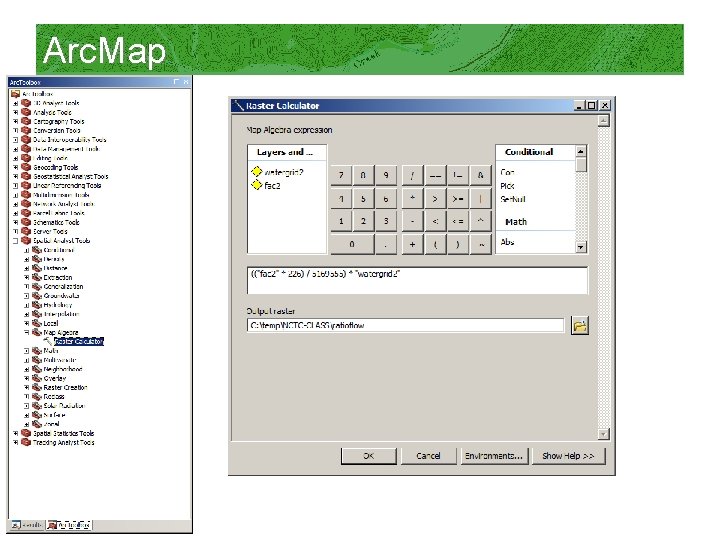The width and height of the screenshot is (720, 540).
Task: Click the == equals operator button
Action: 435,175
